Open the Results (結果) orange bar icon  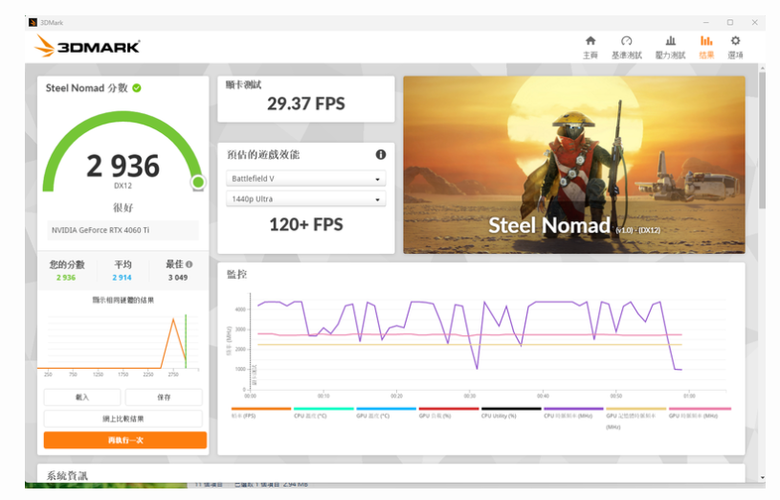(x=706, y=41)
